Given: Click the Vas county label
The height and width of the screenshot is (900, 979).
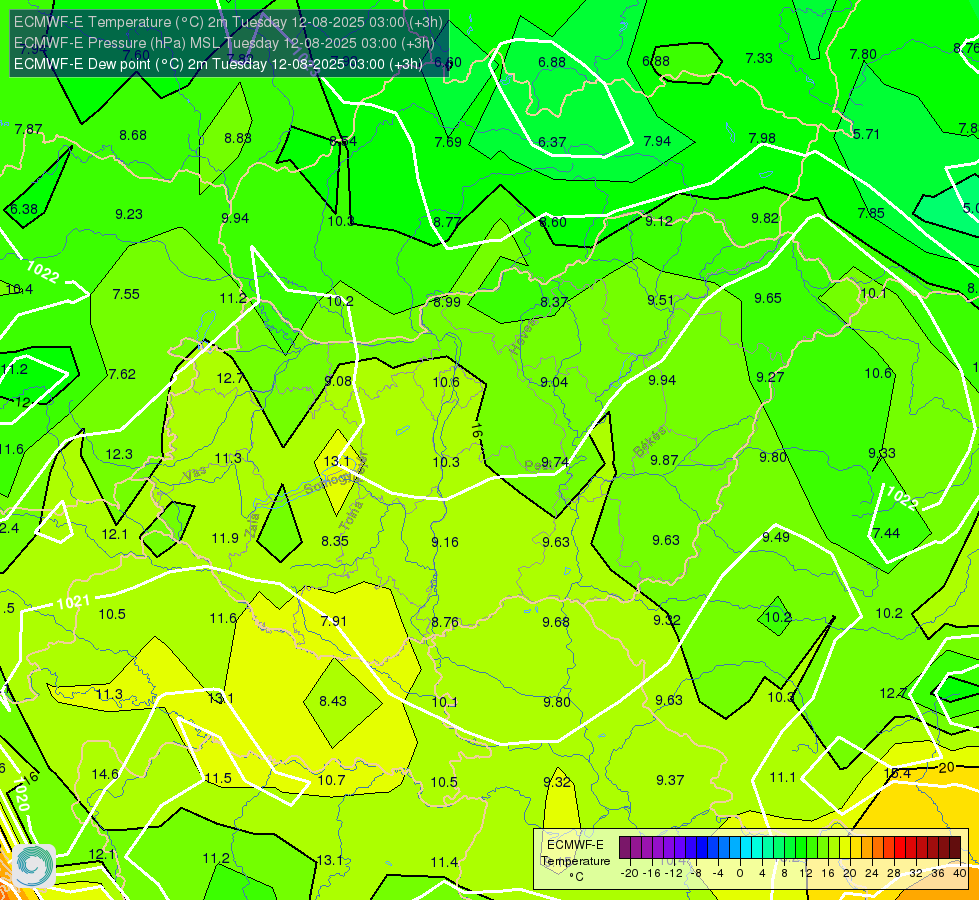Looking at the screenshot, I should (x=195, y=474).
